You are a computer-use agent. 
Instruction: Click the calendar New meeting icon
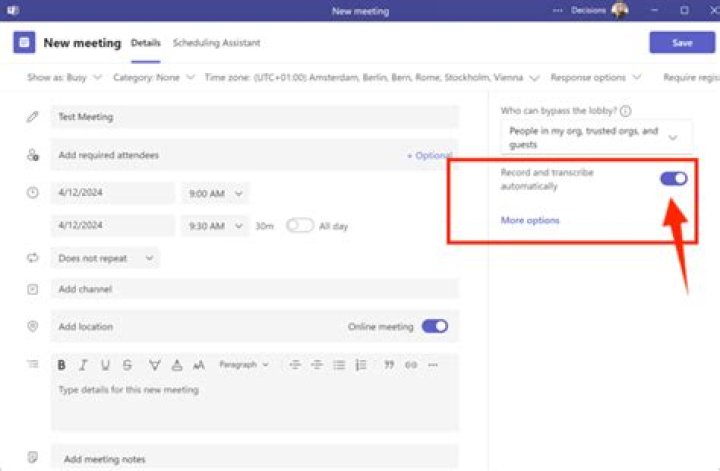tap(24, 43)
